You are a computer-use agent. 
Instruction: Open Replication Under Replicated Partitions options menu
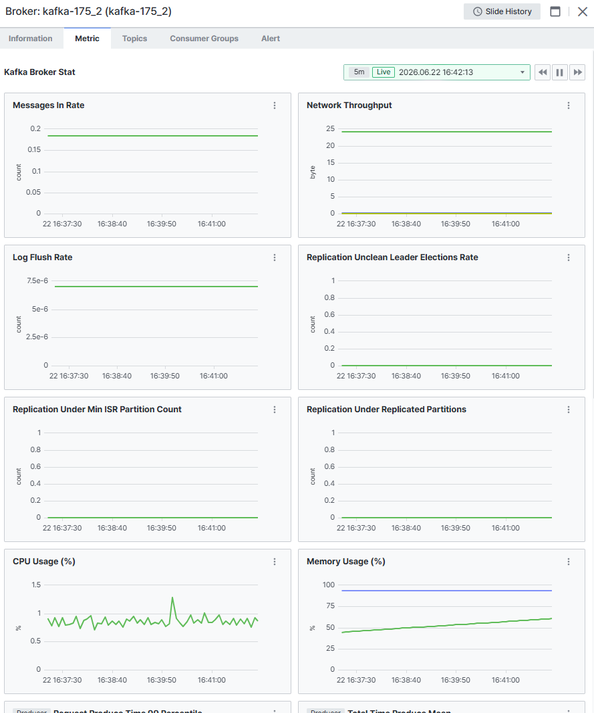(568, 410)
